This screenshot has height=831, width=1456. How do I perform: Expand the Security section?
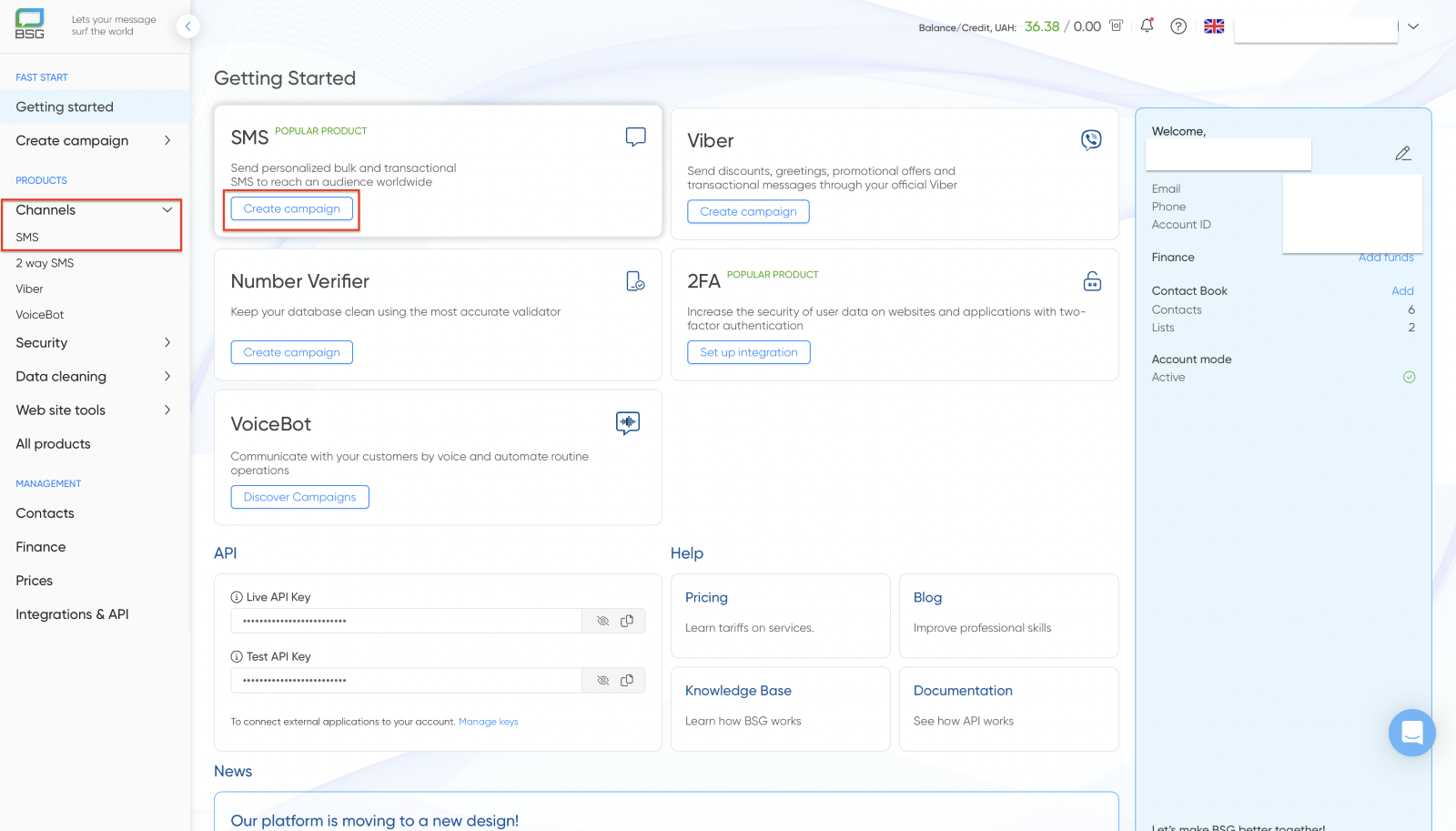click(167, 343)
